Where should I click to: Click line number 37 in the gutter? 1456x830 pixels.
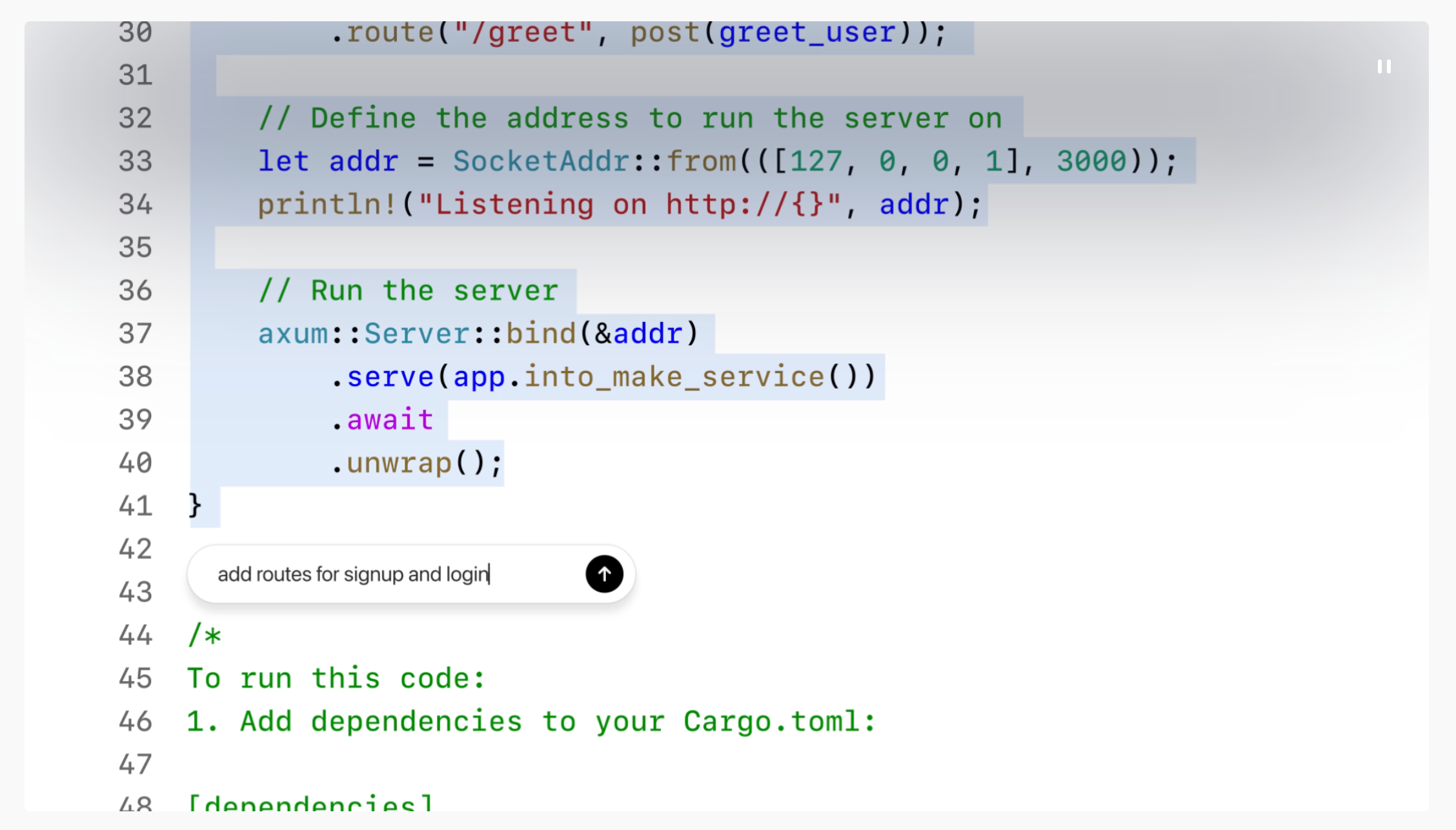(x=136, y=334)
